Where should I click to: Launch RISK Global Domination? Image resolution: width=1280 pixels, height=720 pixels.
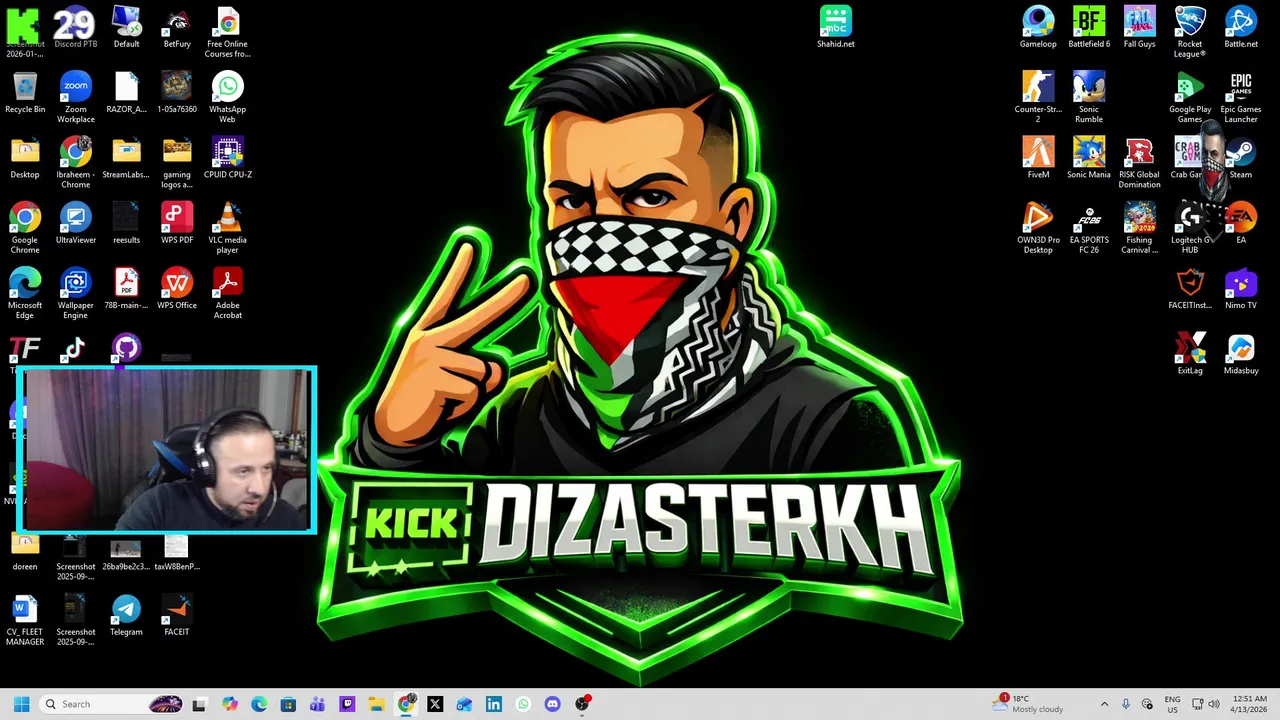(x=1139, y=162)
